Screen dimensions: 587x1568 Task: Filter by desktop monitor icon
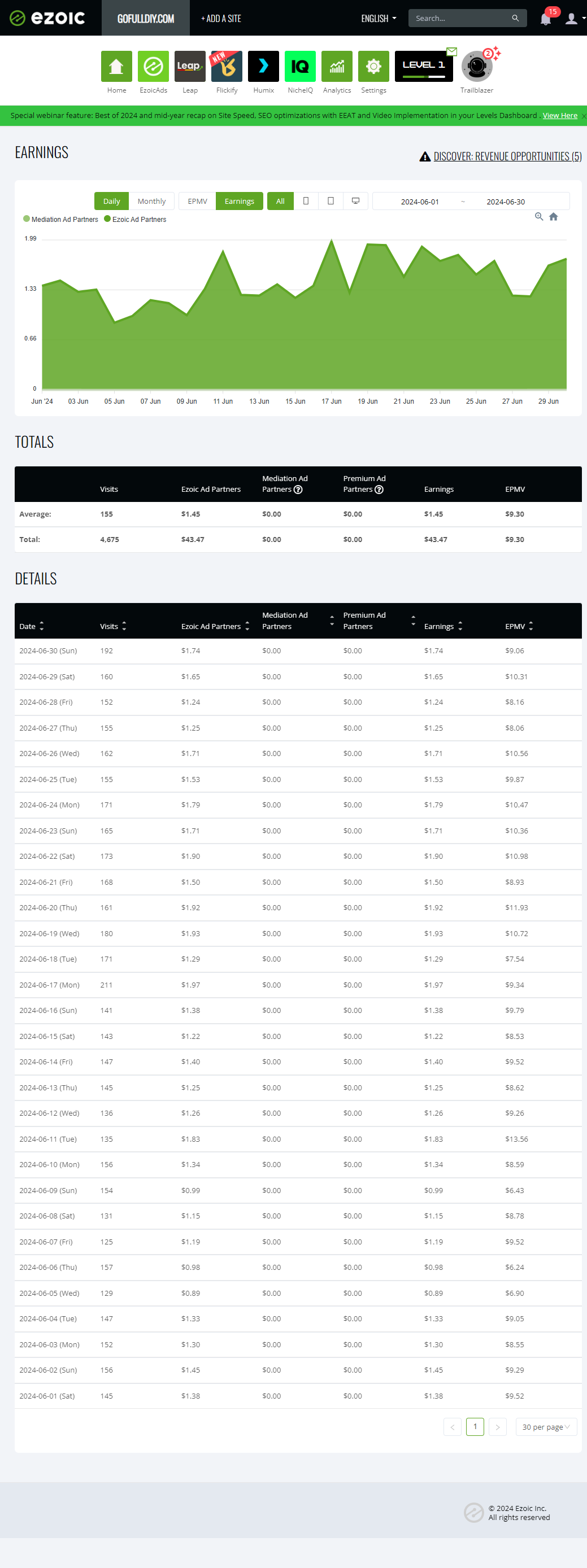click(355, 201)
